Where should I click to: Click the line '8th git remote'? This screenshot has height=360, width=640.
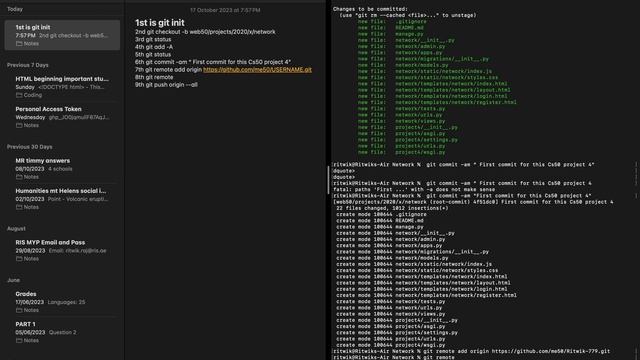click(154, 77)
